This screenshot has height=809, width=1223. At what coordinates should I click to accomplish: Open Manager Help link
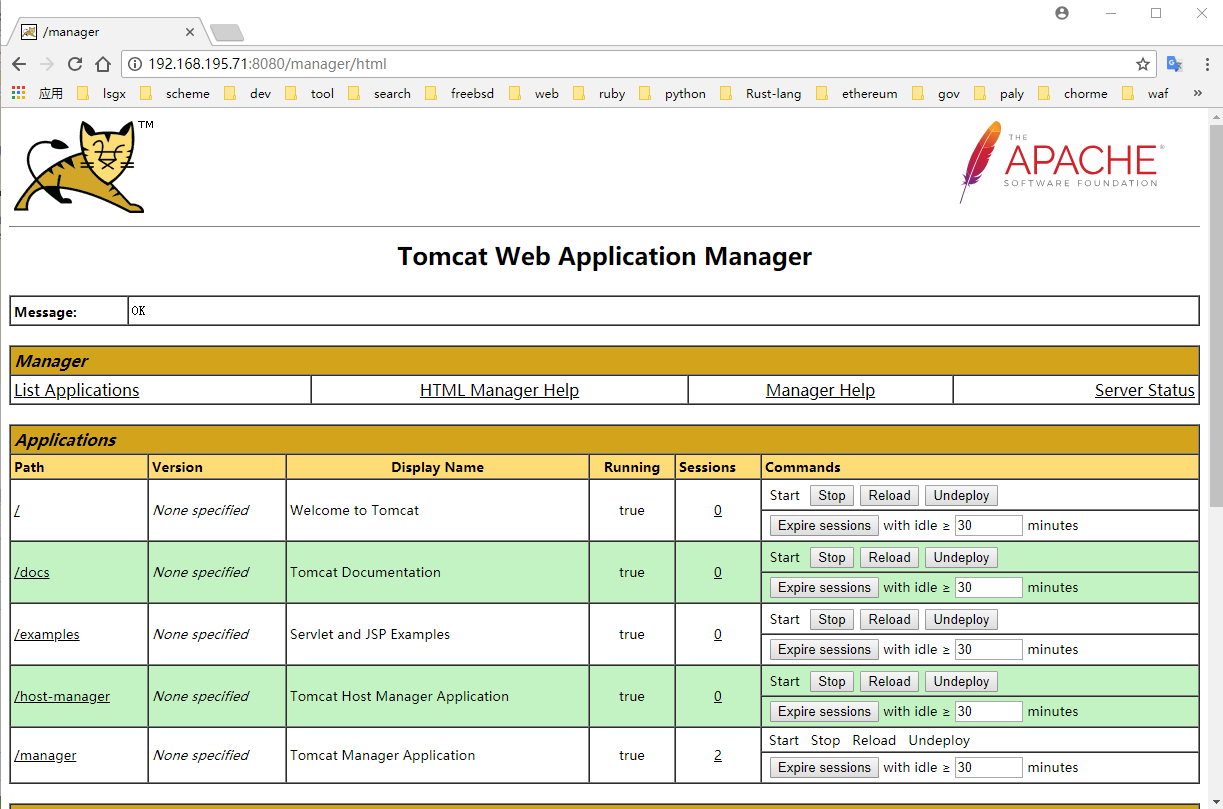[x=820, y=390]
